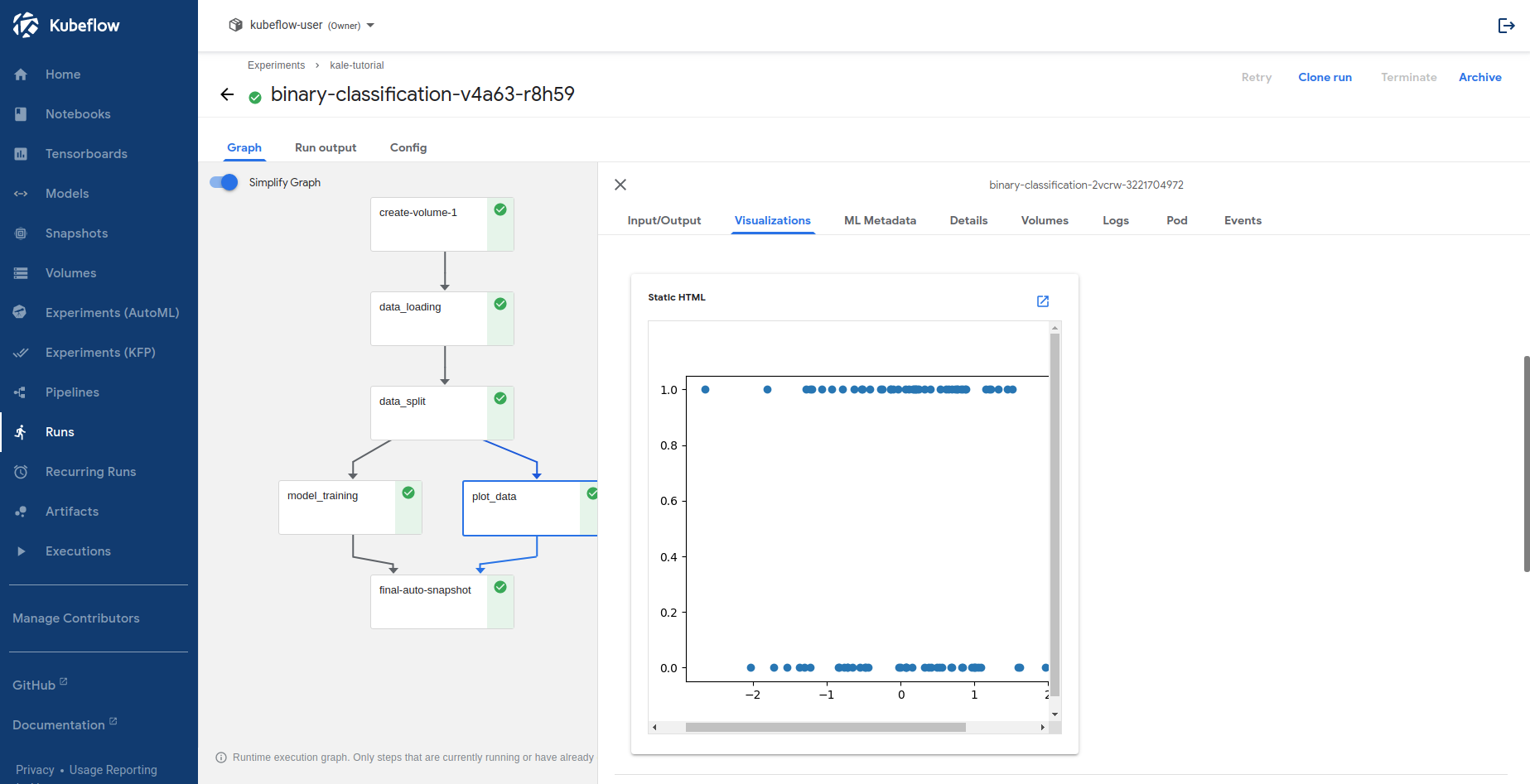Click the namespace cube icon
The image size is (1530, 784).
pos(236,25)
